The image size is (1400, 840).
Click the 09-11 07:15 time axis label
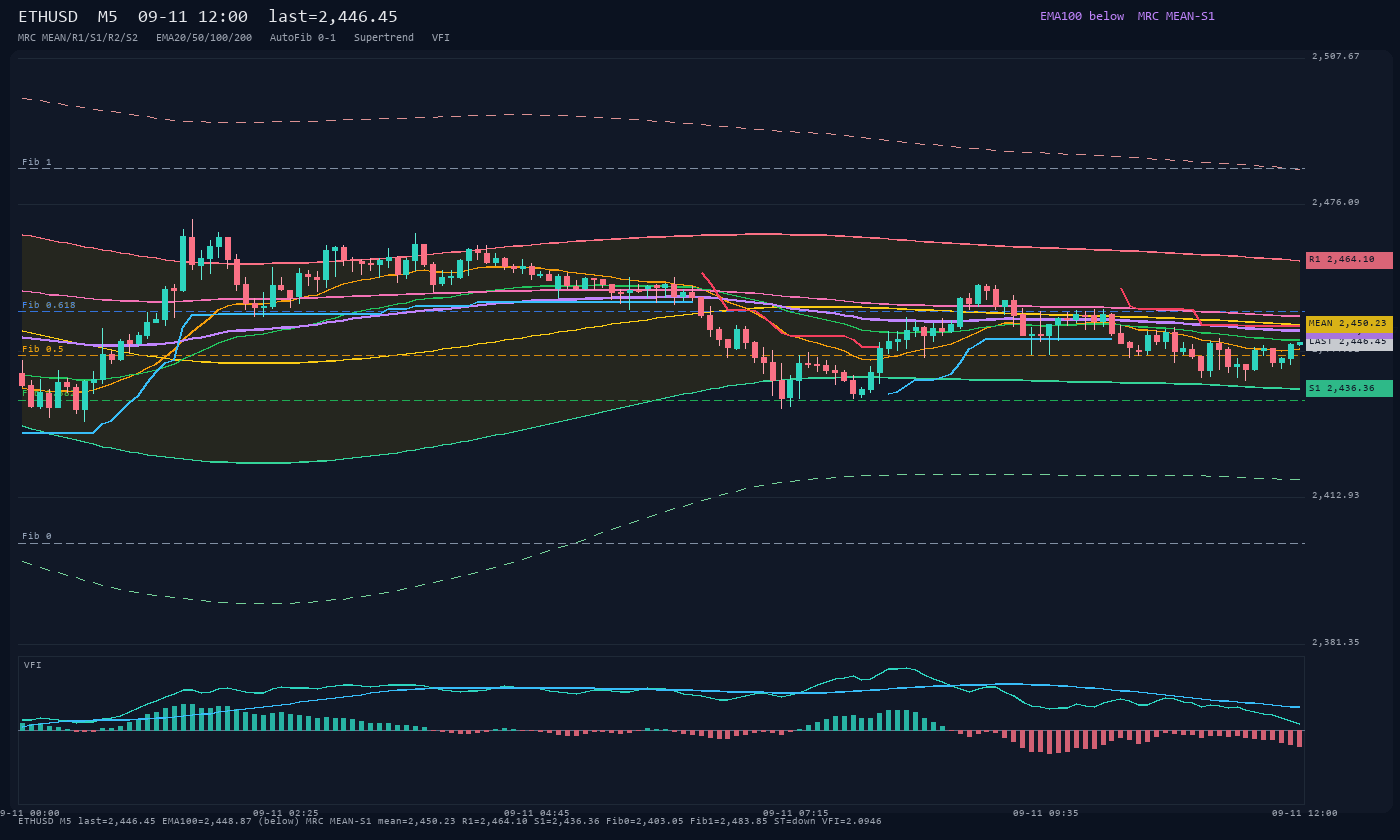796,813
